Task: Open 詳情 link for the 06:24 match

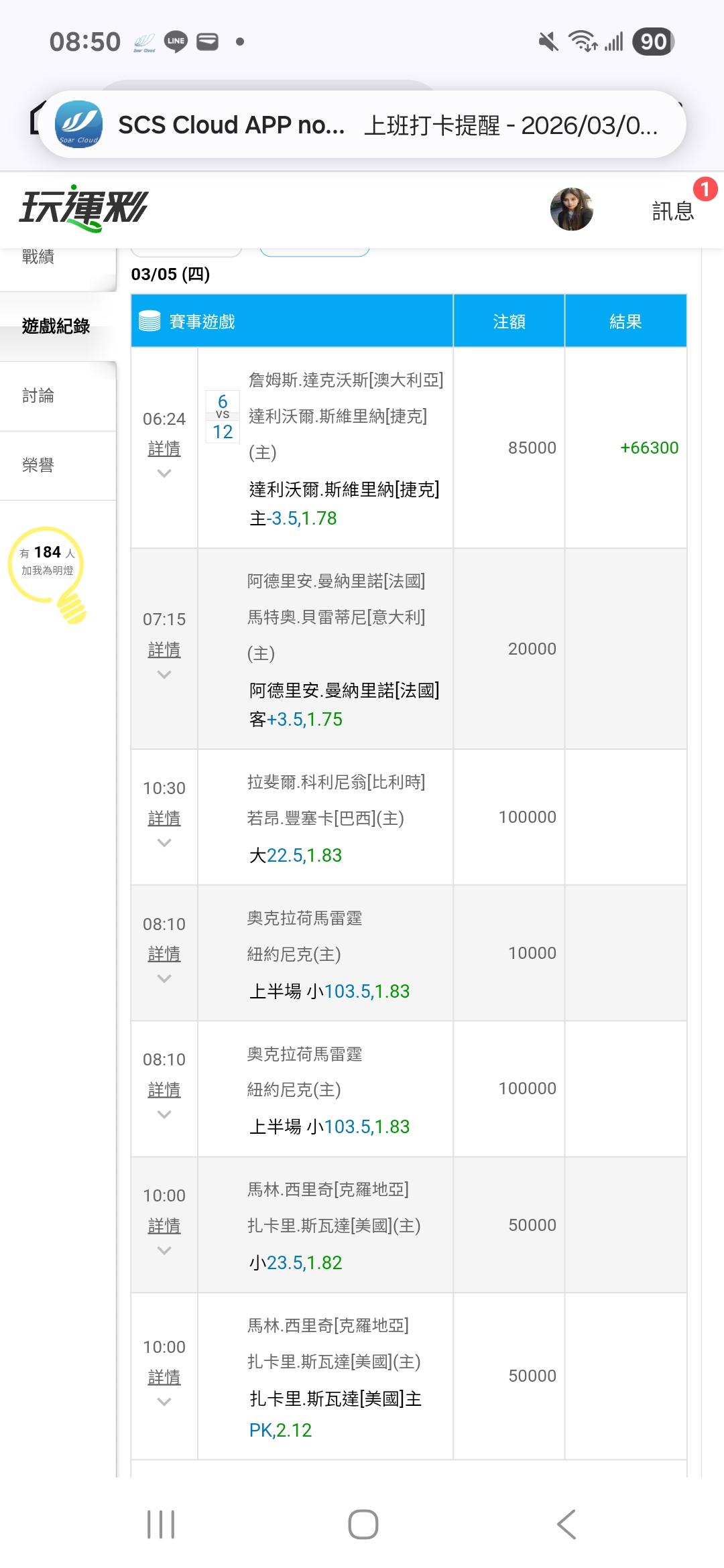Action: coord(164,448)
